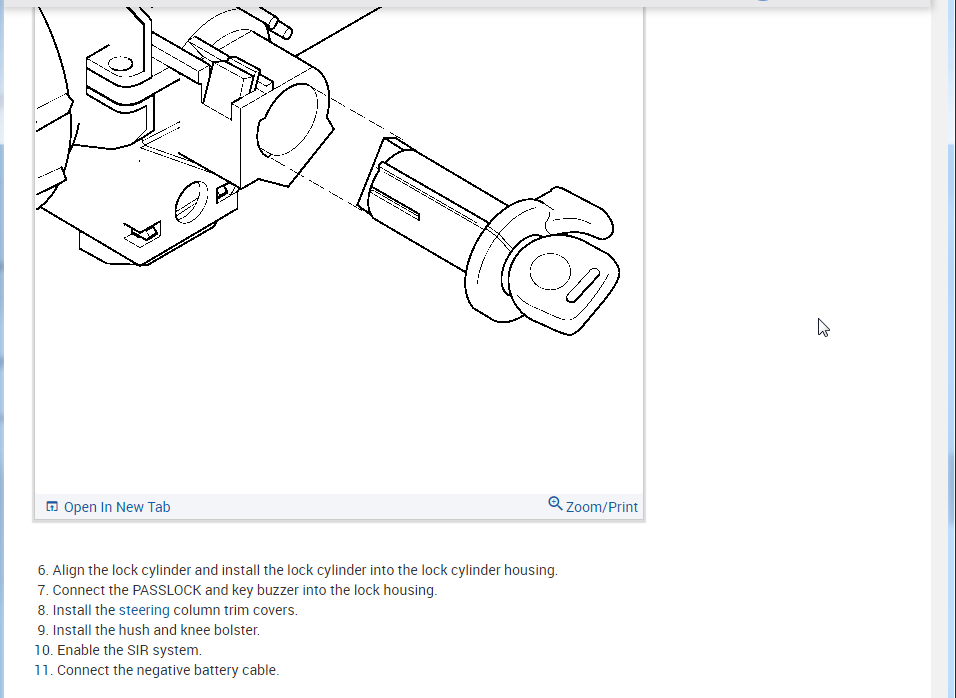Click the Open In New Tab link
The height and width of the screenshot is (698, 956).
coord(117,507)
